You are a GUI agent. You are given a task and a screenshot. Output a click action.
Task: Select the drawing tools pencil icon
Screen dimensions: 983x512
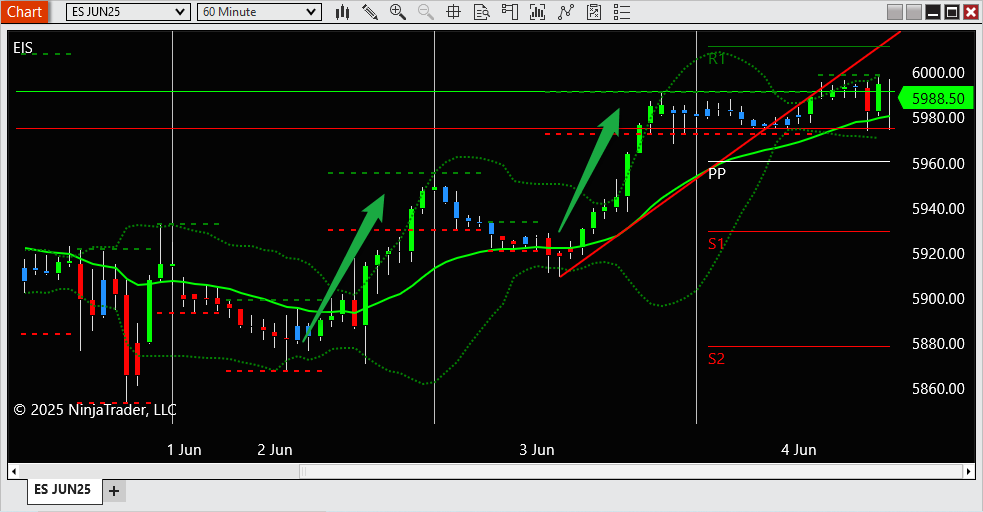coord(370,12)
